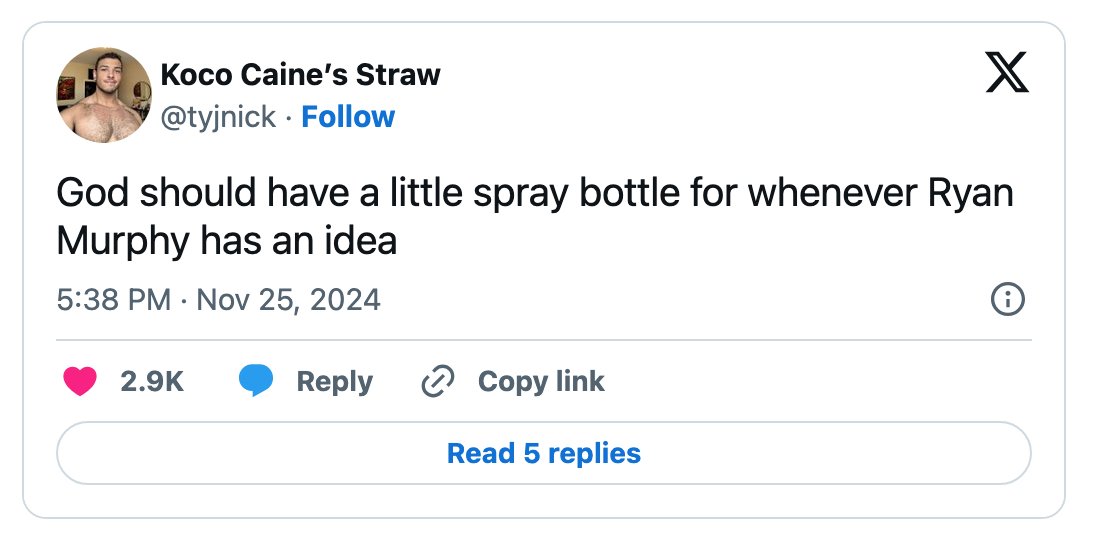Click the 5:38 PM time text
The width and height of the screenshot is (1097, 554).
point(113,300)
